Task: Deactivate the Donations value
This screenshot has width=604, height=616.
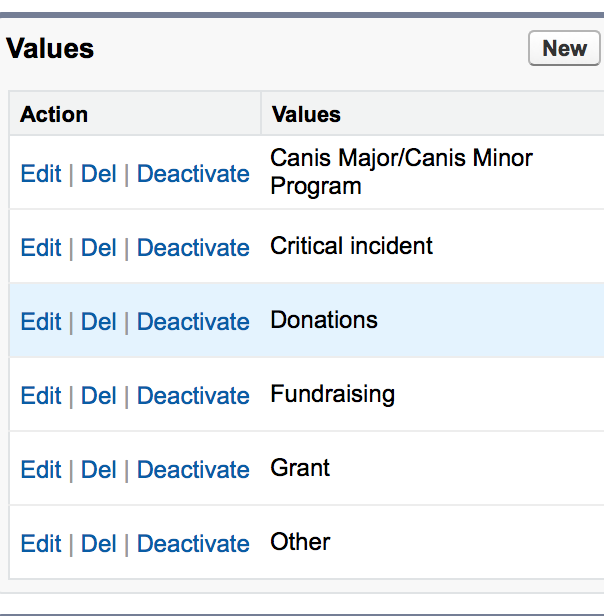Action: point(193,322)
